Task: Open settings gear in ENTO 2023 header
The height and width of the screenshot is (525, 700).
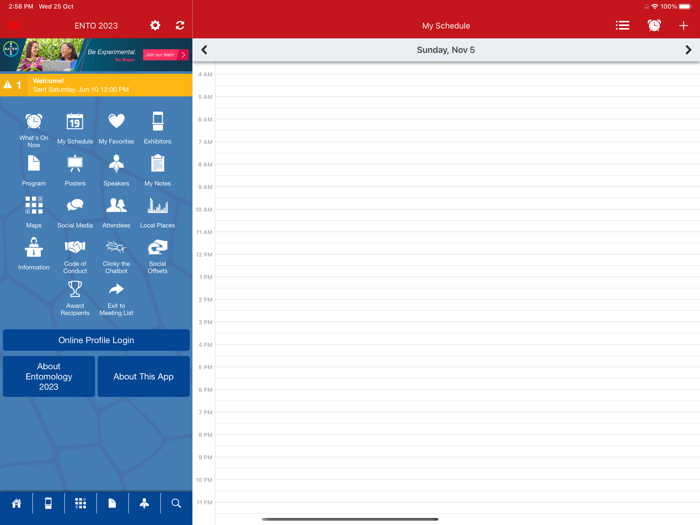Action: pyautogui.click(x=155, y=25)
